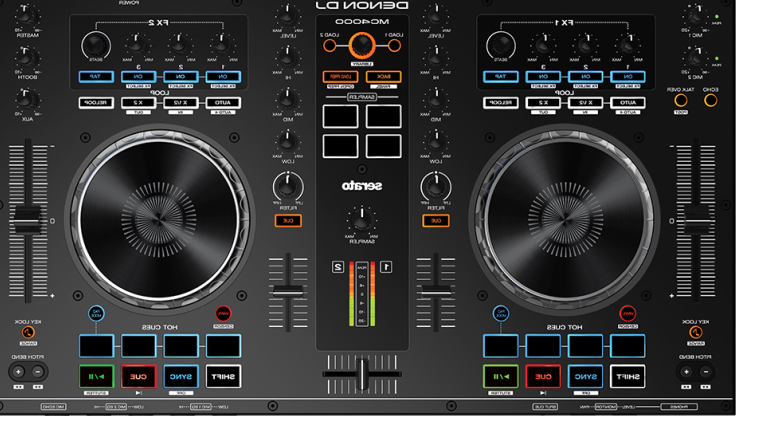Click the central orange browse knob
The height and width of the screenshot is (429, 762).
[x=362, y=46]
